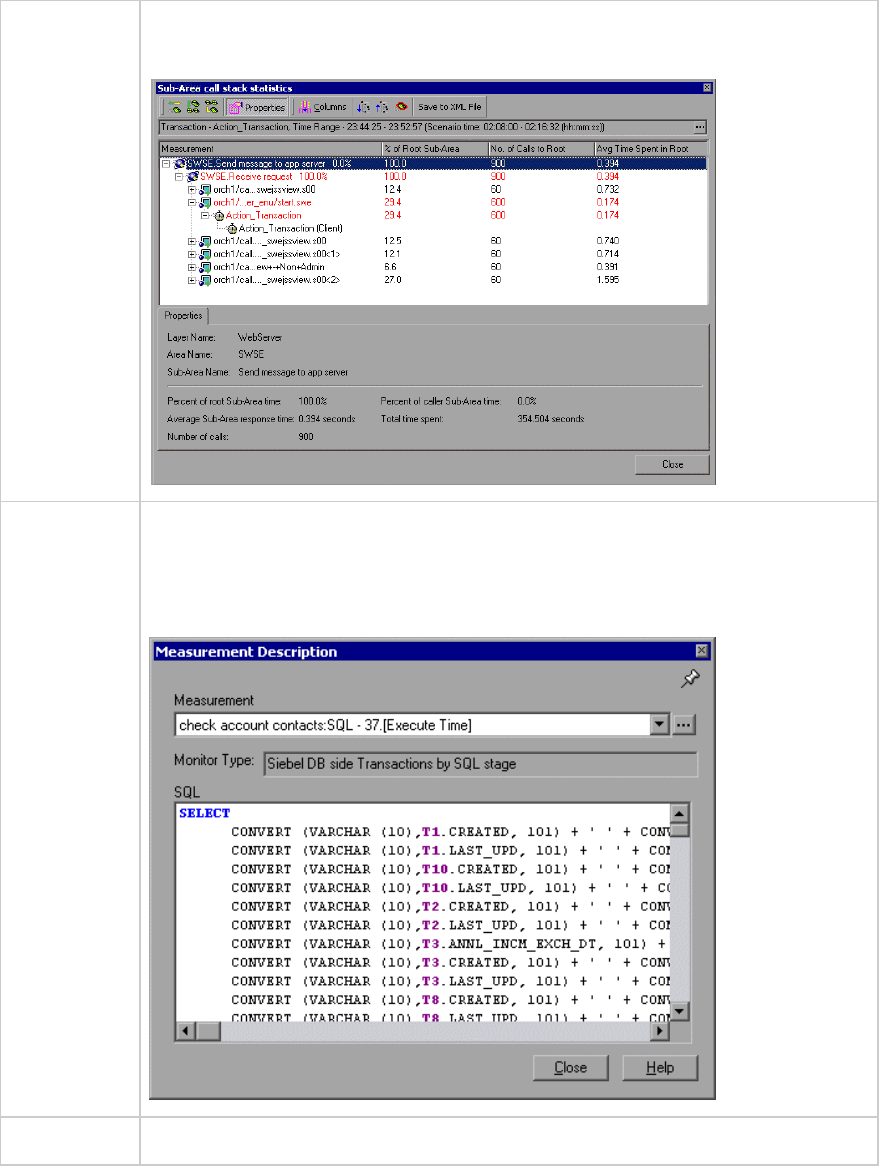Click the up-arrow toolbar icon before the eye icon
Screen dimensions: 879x1166
click(x=381, y=107)
